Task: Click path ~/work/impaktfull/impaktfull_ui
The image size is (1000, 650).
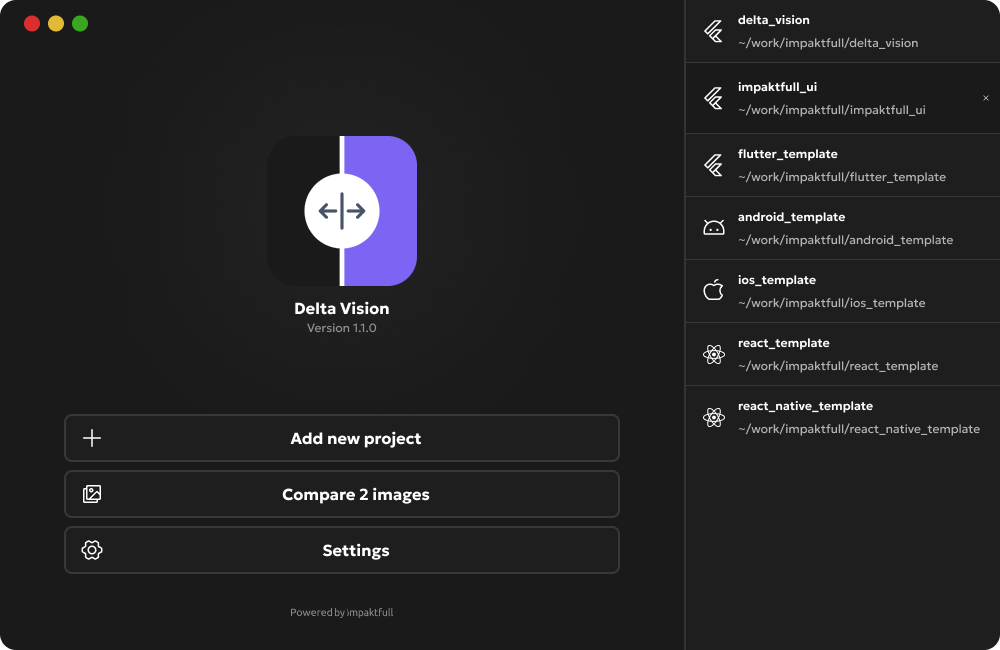Action: 832,110
